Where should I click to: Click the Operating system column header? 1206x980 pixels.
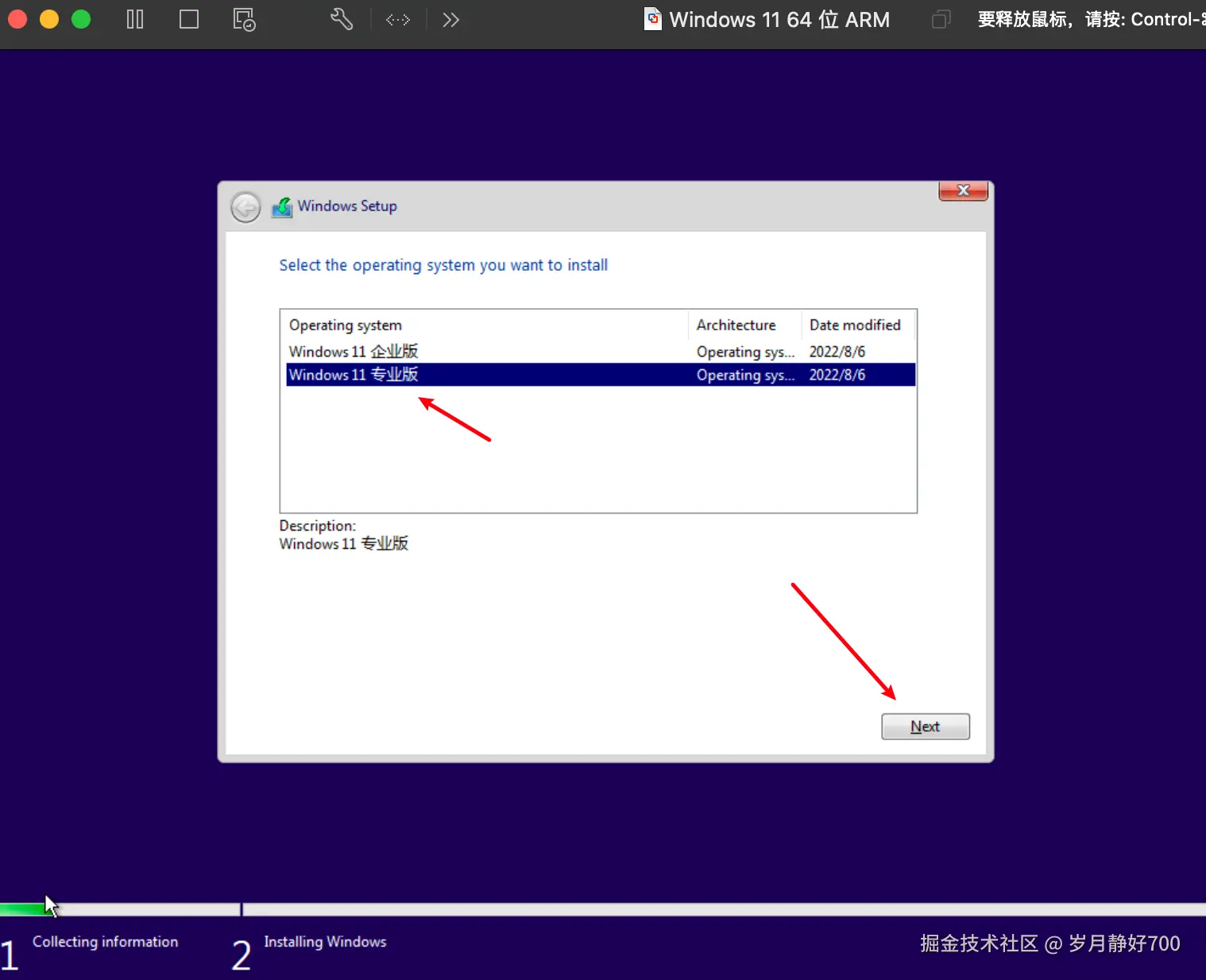point(485,325)
